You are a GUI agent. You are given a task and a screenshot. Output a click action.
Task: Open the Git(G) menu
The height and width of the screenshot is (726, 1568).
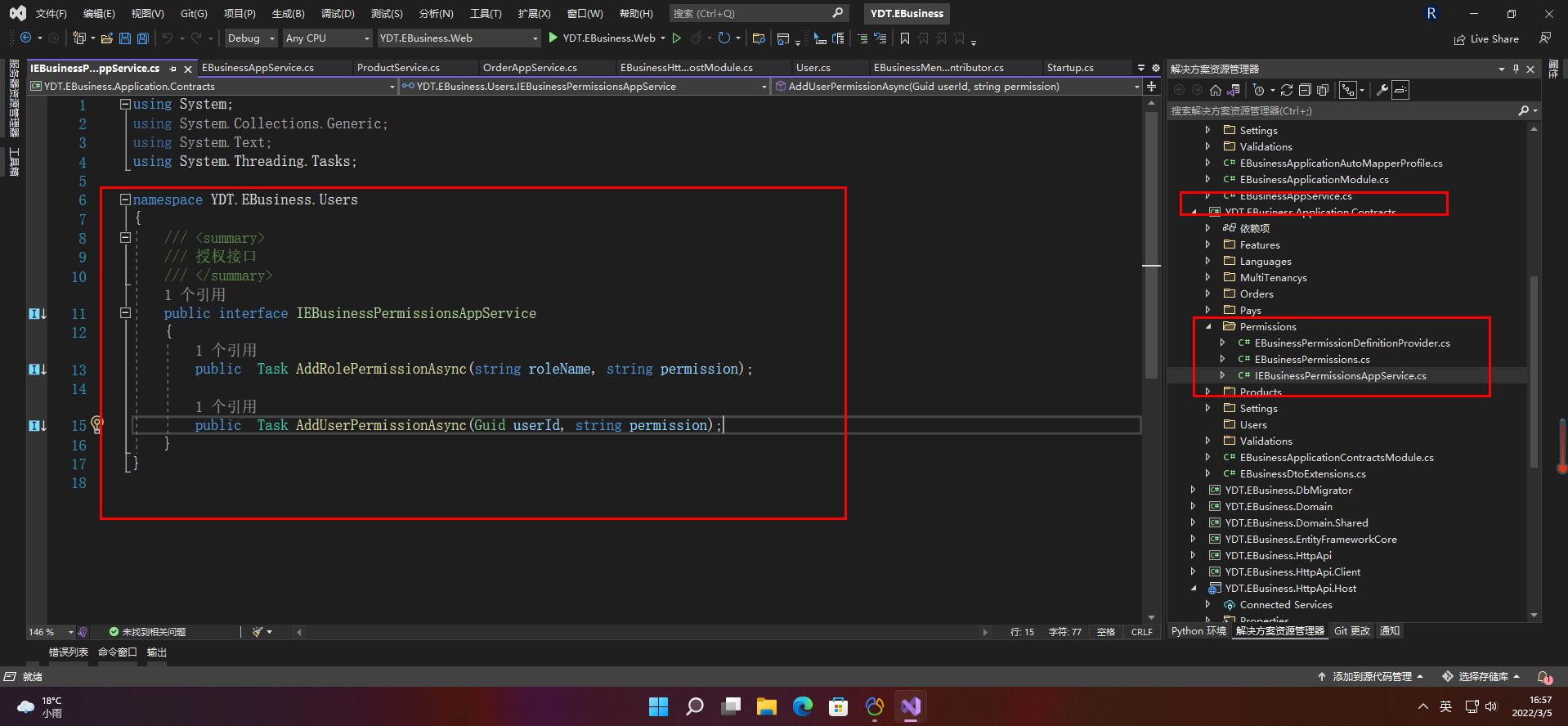(194, 13)
